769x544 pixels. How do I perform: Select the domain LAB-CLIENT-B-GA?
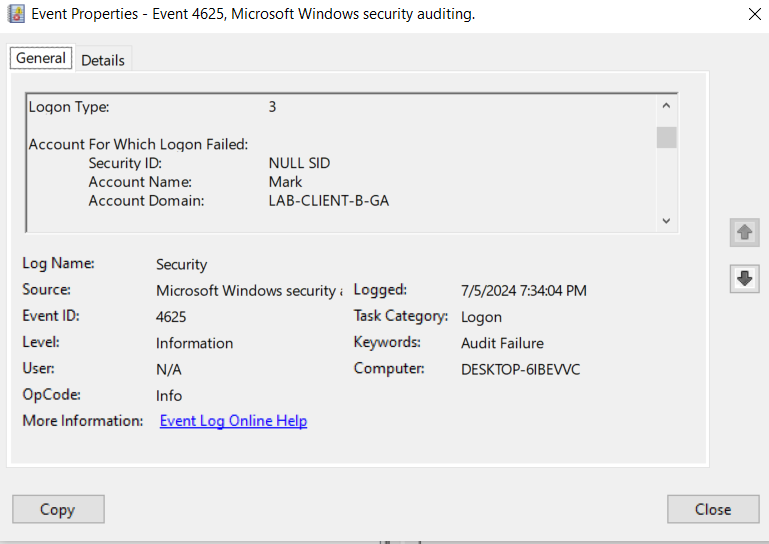click(329, 201)
